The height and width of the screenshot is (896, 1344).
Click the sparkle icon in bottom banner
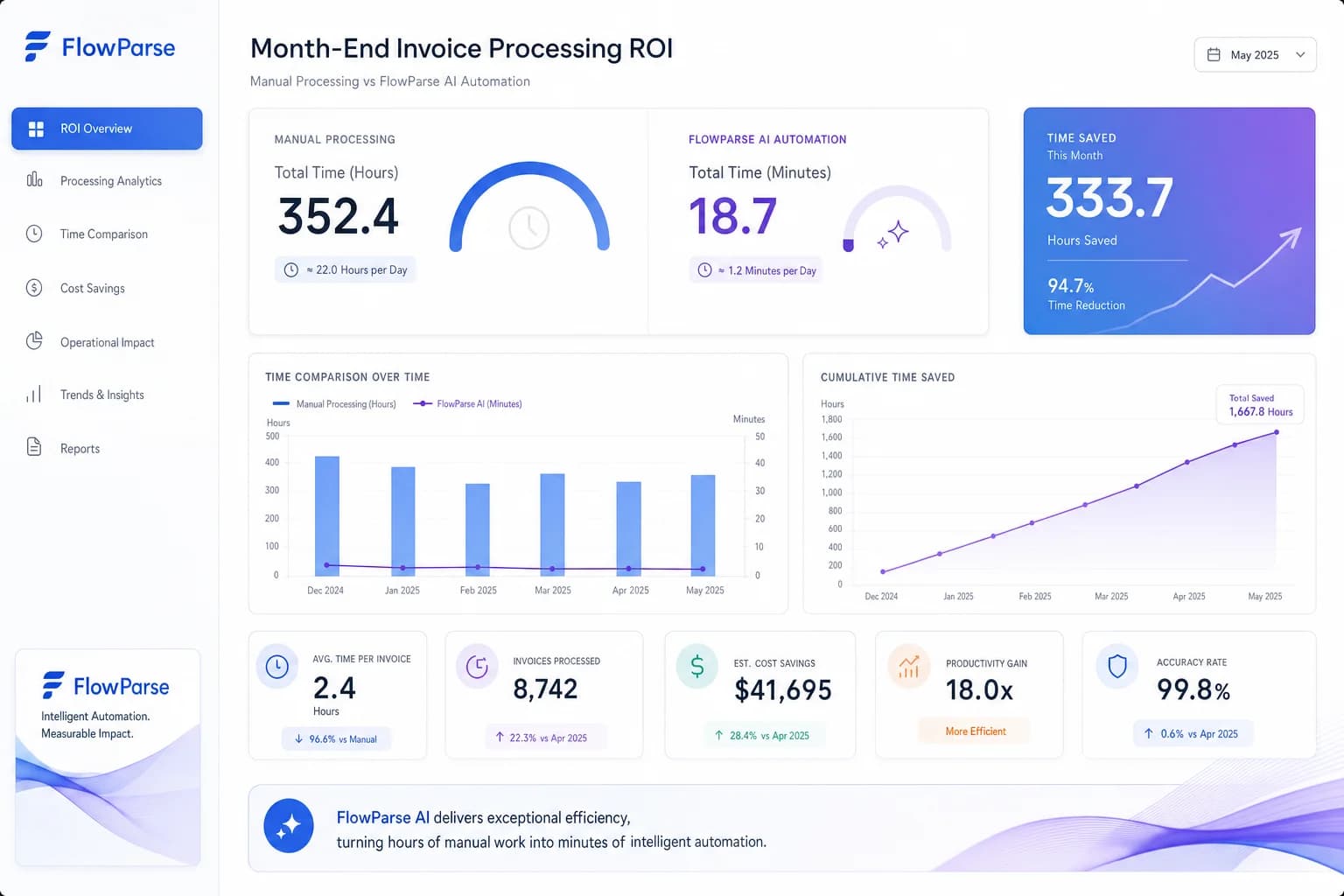pos(289,826)
